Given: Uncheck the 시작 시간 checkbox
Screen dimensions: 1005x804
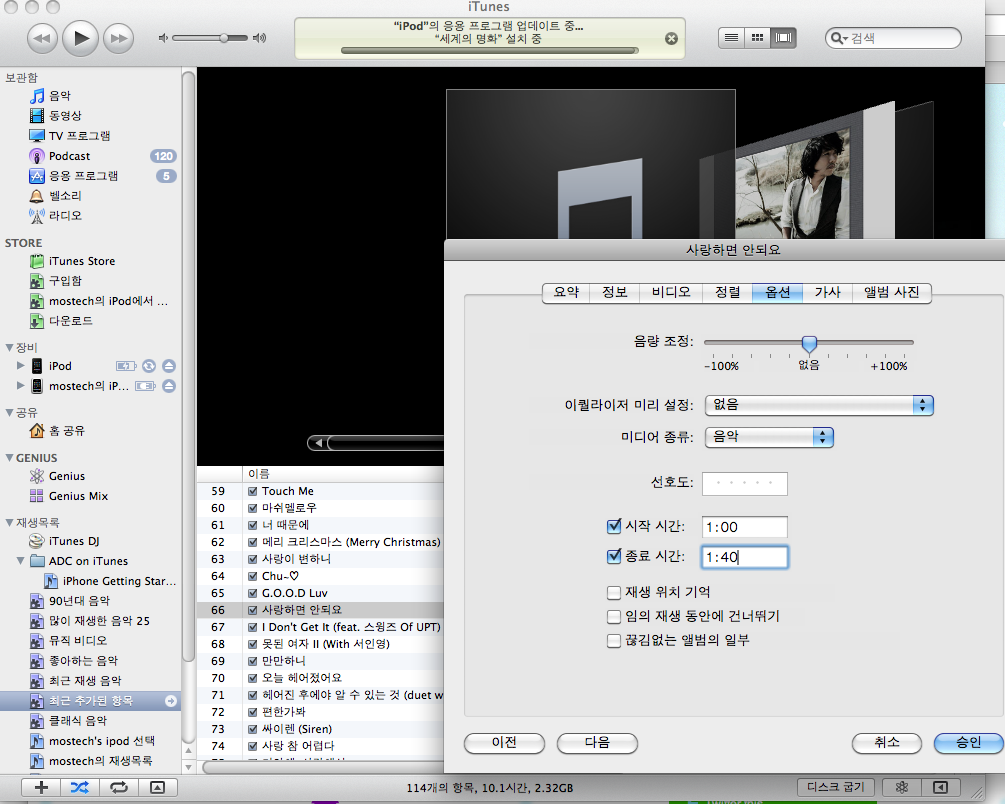Looking at the screenshot, I should pyautogui.click(x=614, y=526).
